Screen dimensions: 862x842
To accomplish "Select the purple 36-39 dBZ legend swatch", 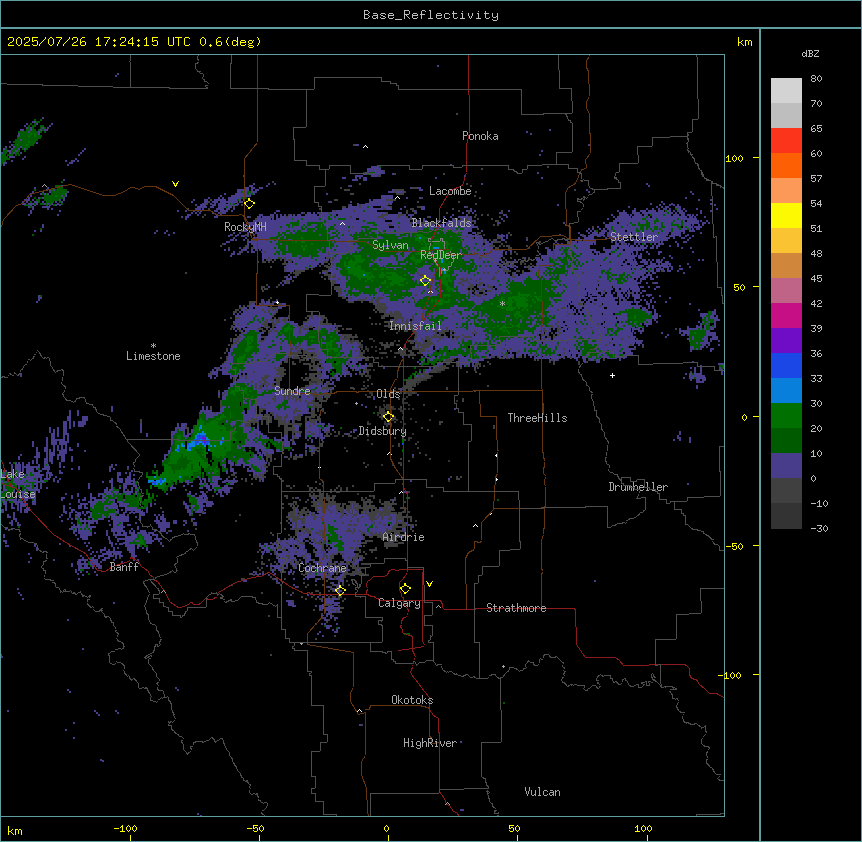I will click(786, 341).
